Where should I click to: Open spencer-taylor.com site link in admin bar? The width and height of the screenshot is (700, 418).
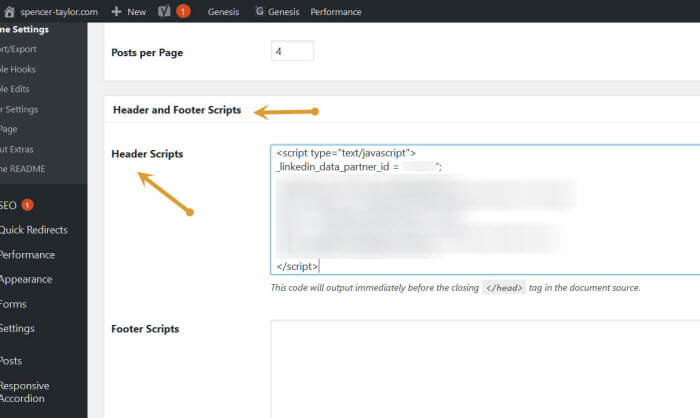click(x=59, y=12)
